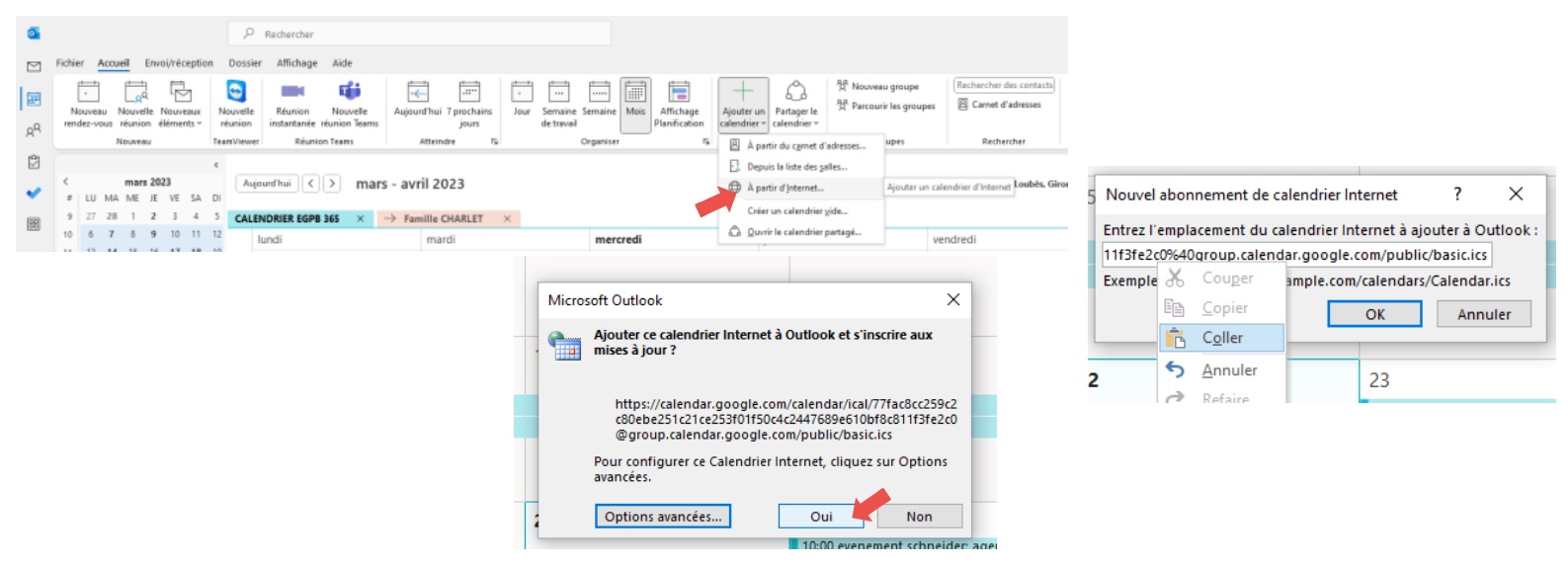
Task: Select the CALENDRIER EGPB 365 tab
Action: [x=287, y=219]
